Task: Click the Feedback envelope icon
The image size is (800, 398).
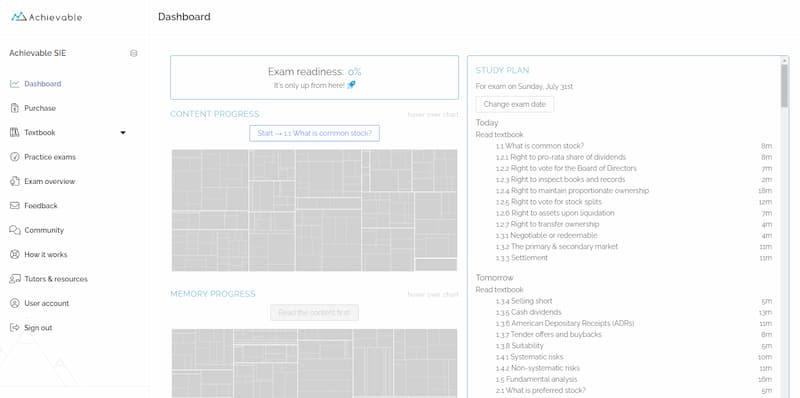Action: (14, 206)
